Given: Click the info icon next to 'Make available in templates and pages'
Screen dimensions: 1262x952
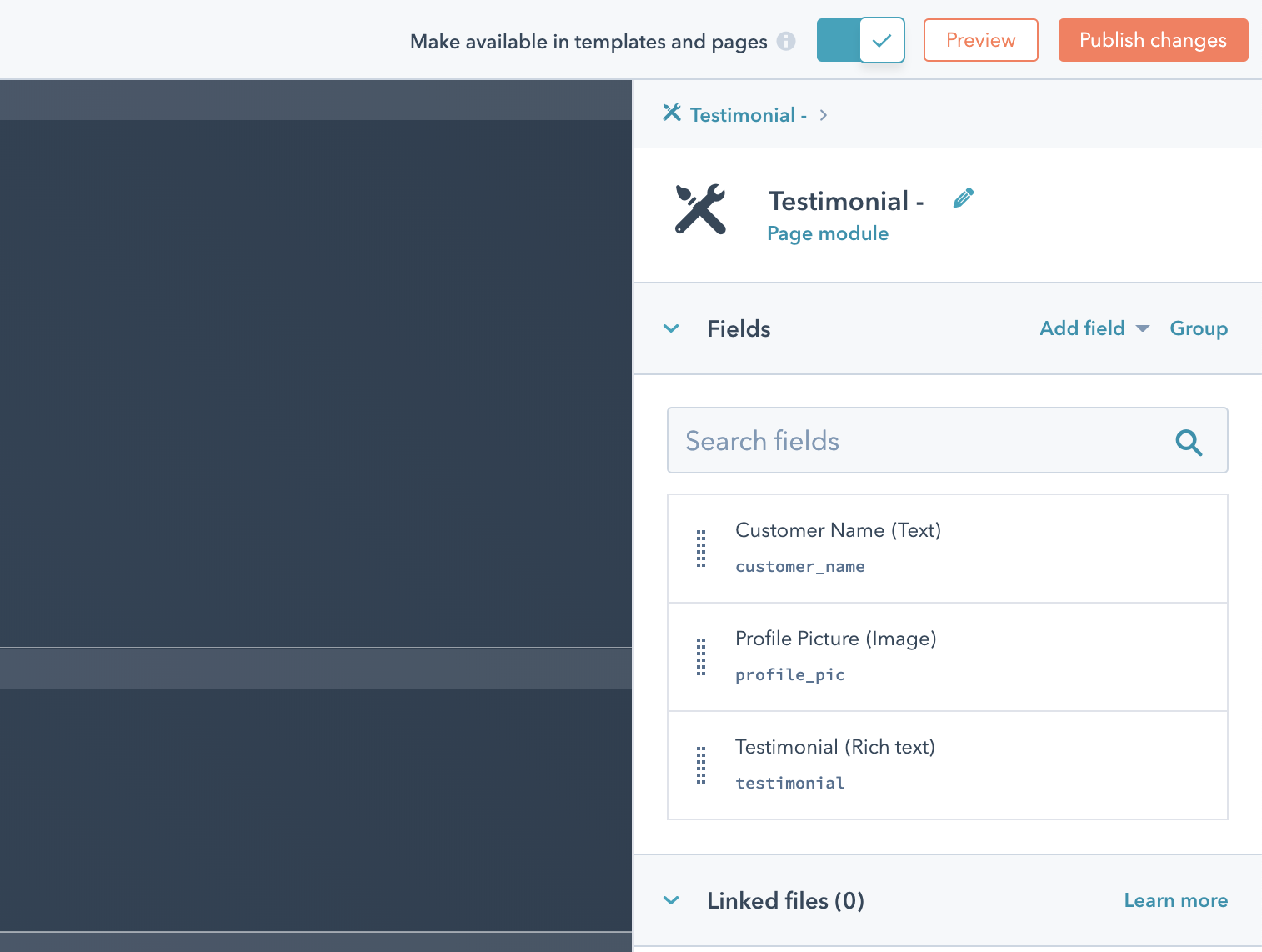Looking at the screenshot, I should tap(786, 41).
